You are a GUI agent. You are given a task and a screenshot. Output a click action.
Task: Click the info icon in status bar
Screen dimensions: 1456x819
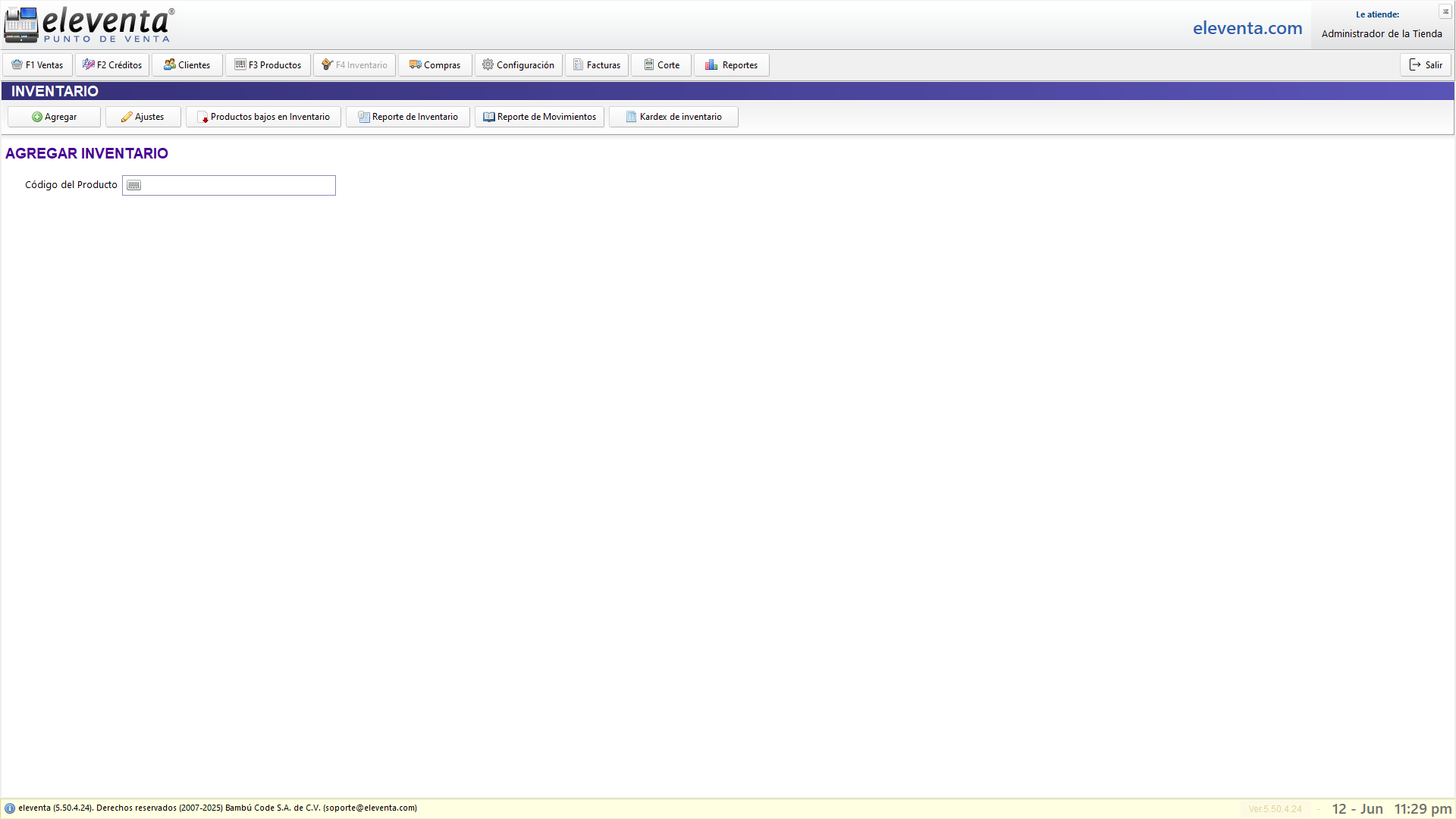click(10, 808)
